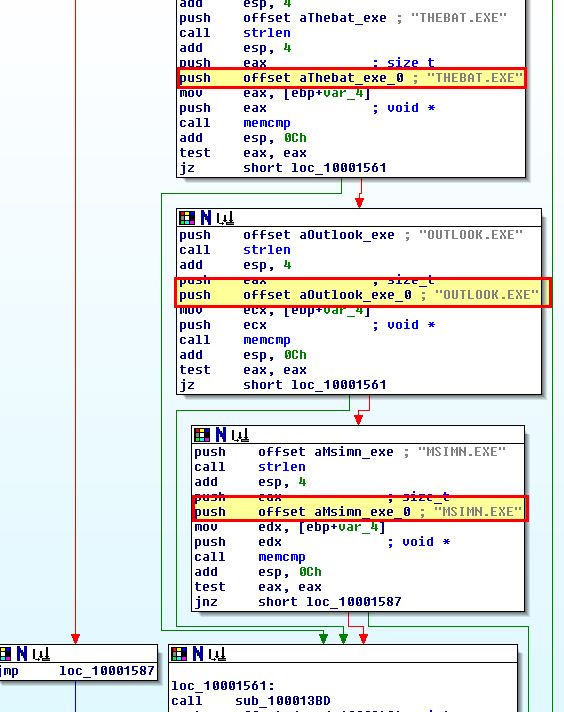Screen dimensions: 564x712
Task: Open the color palette icon on the MSIMN.EXE node
Action: pos(202,435)
